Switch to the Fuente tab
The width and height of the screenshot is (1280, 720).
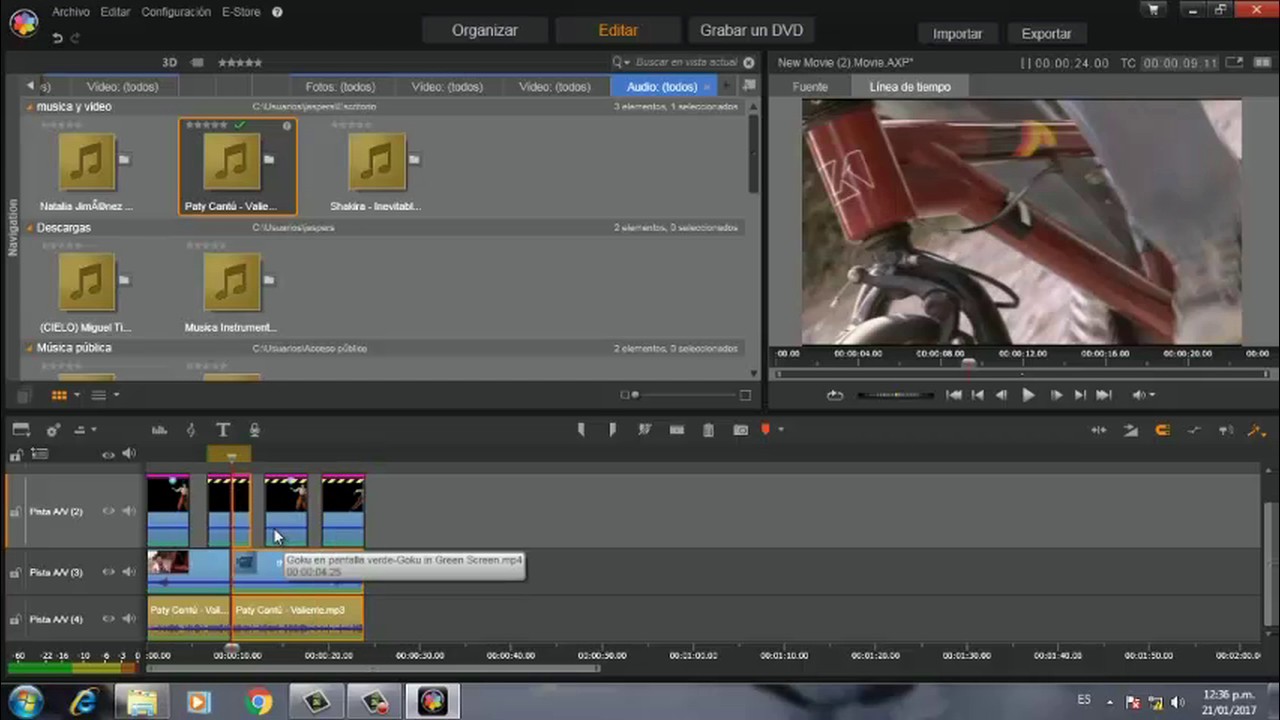click(810, 87)
